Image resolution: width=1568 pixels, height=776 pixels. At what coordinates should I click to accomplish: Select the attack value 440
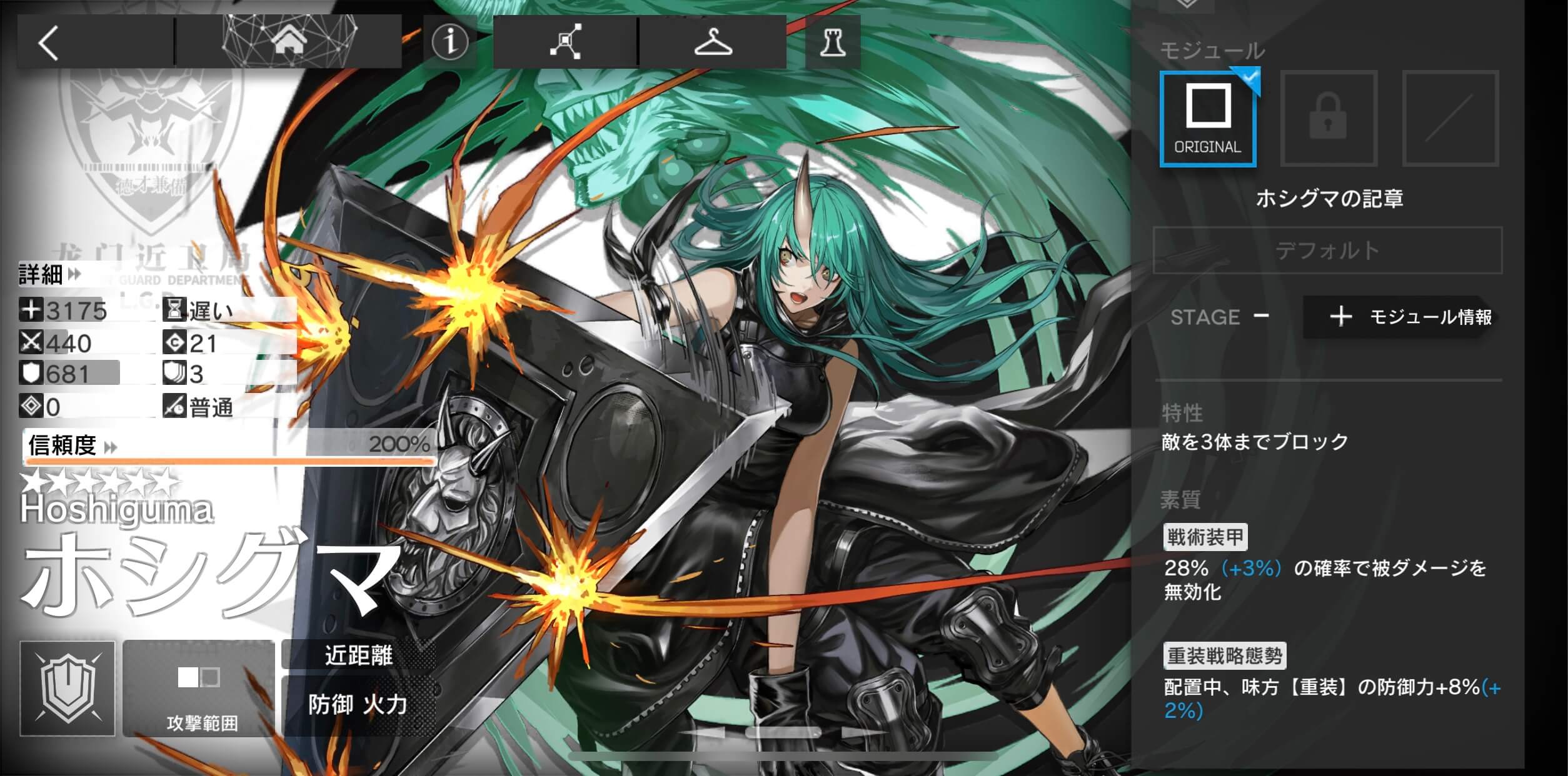pyautogui.click(x=69, y=343)
